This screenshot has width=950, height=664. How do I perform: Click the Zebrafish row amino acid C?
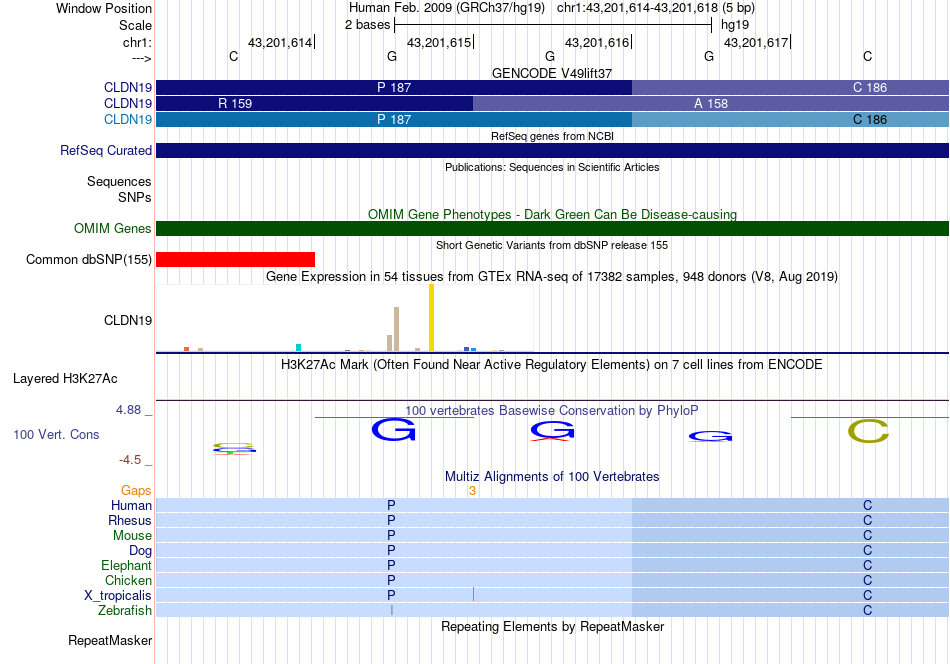868,610
